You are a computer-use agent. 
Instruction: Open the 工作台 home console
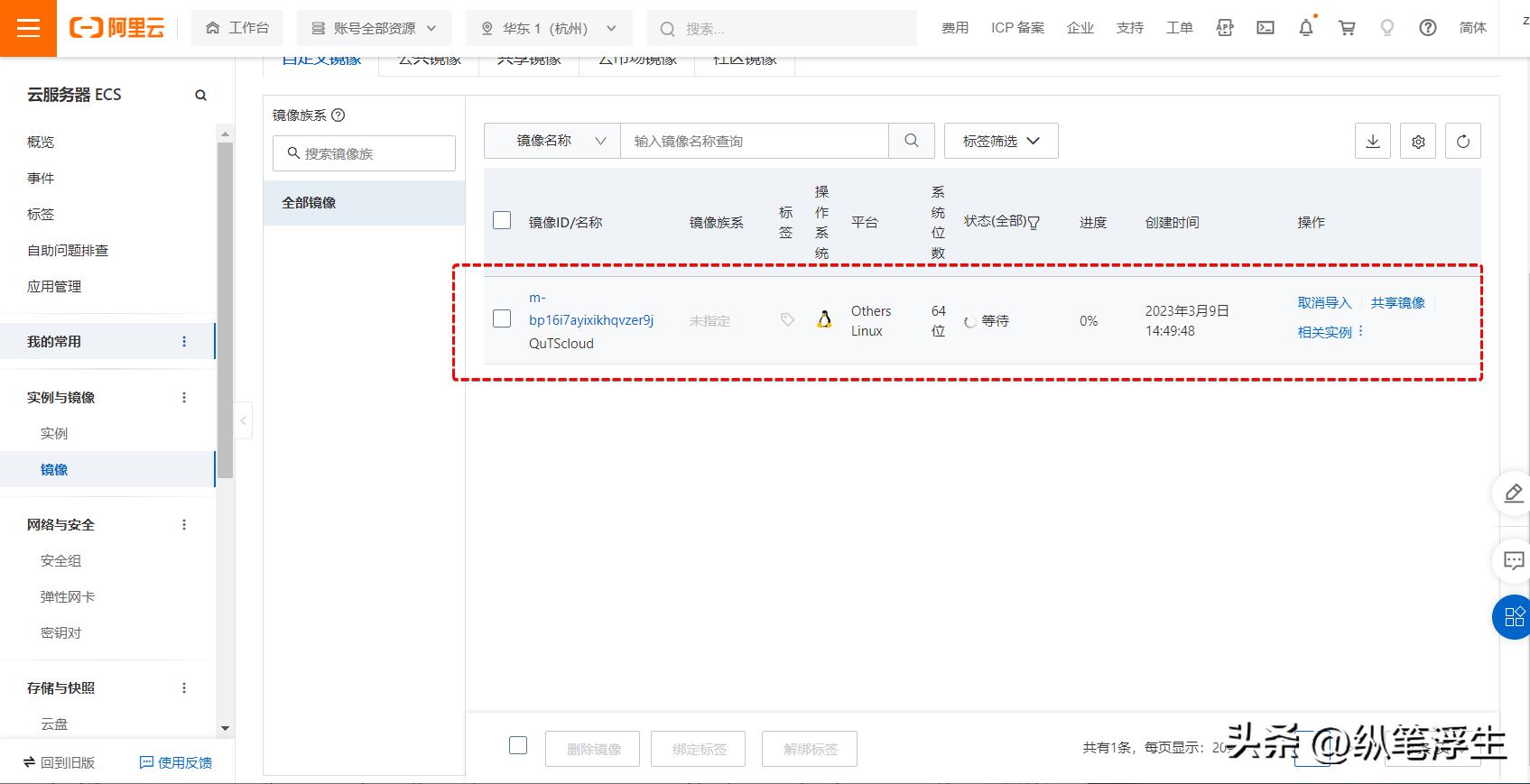tap(237, 28)
